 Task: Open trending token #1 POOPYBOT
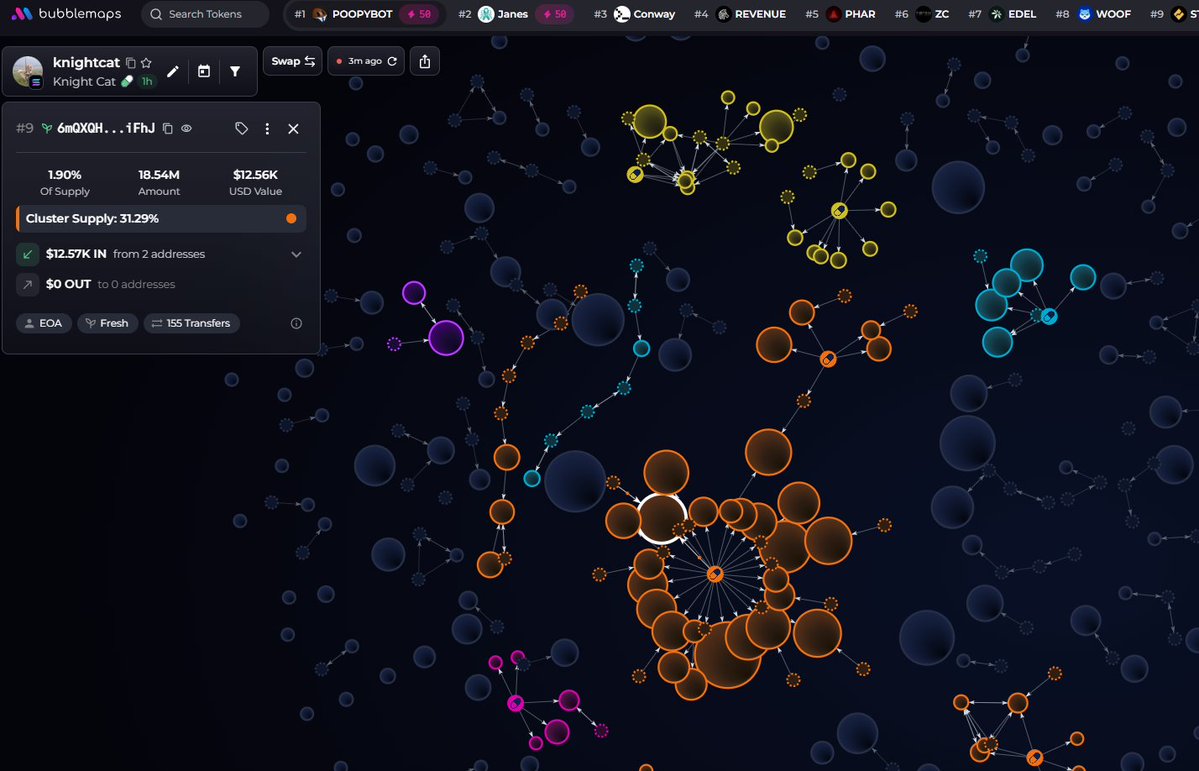(364, 14)
